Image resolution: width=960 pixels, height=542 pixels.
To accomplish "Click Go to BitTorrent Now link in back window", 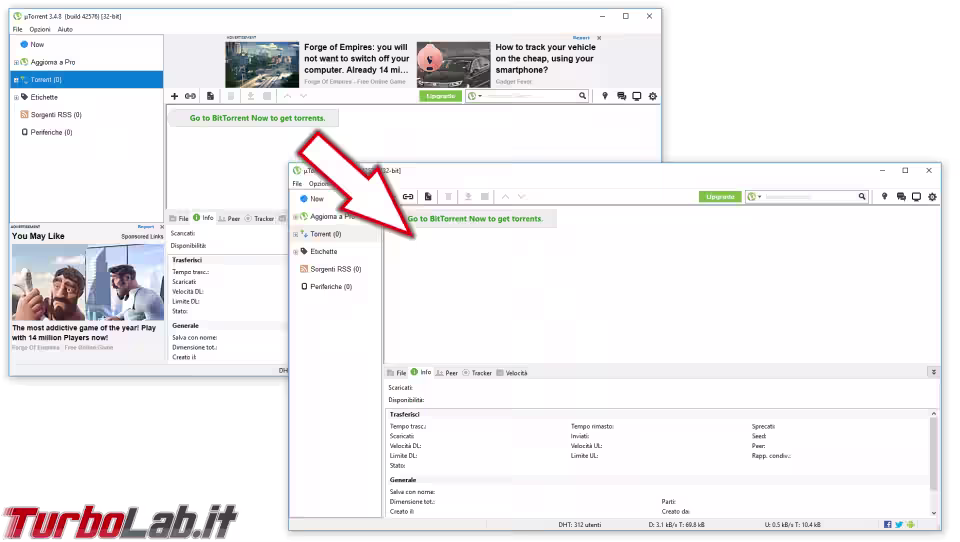I will tap(257, 118).
